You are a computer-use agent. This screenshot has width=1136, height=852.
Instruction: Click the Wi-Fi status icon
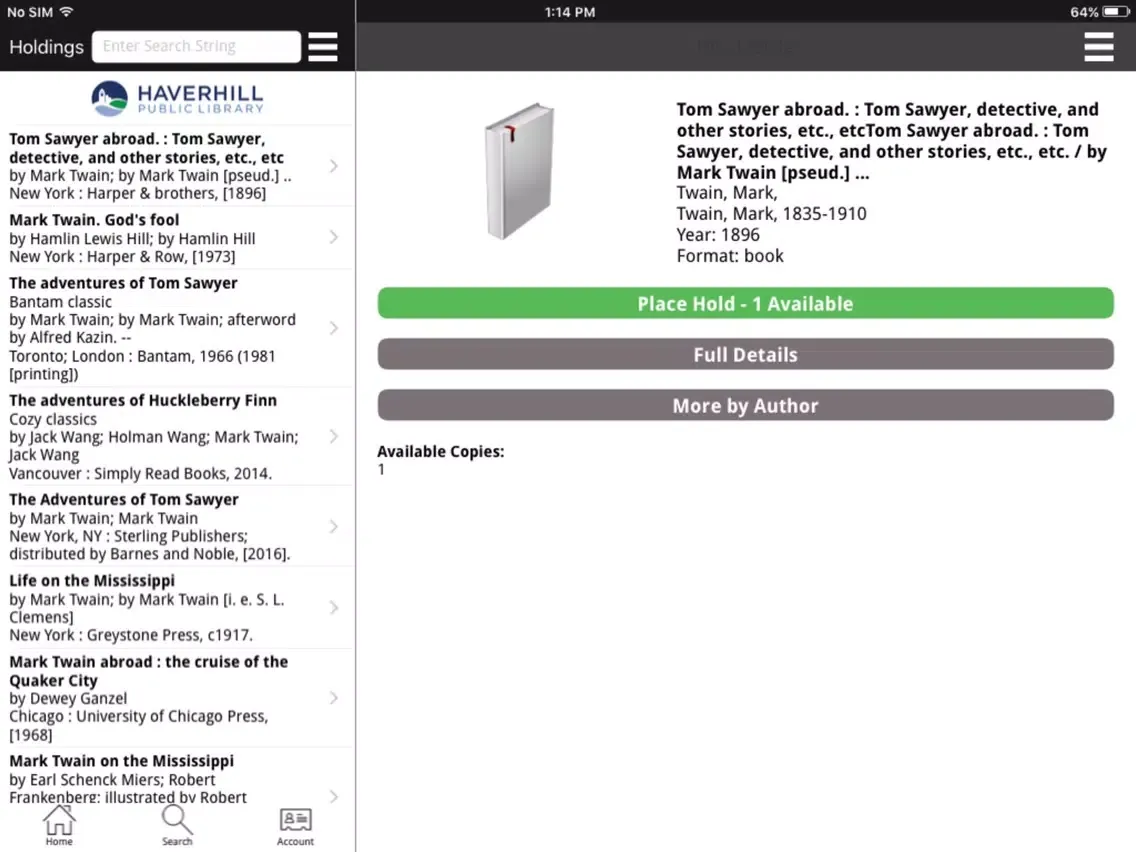[x=67, y=12]
